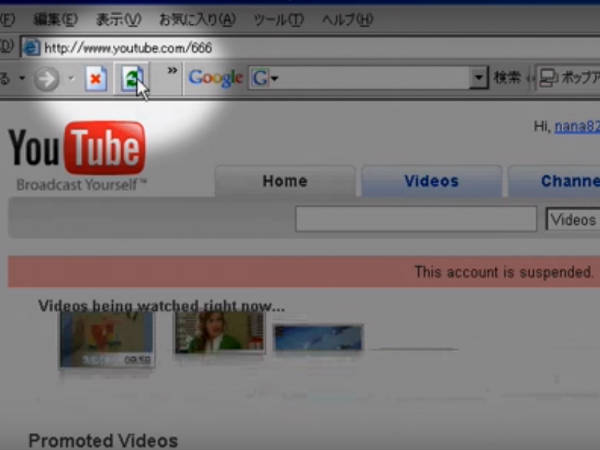Image resolution: width=600 pixels, height=450 pixels.
Task: Open the first video thumbnail being watched
Action: [x=106, y=338]
